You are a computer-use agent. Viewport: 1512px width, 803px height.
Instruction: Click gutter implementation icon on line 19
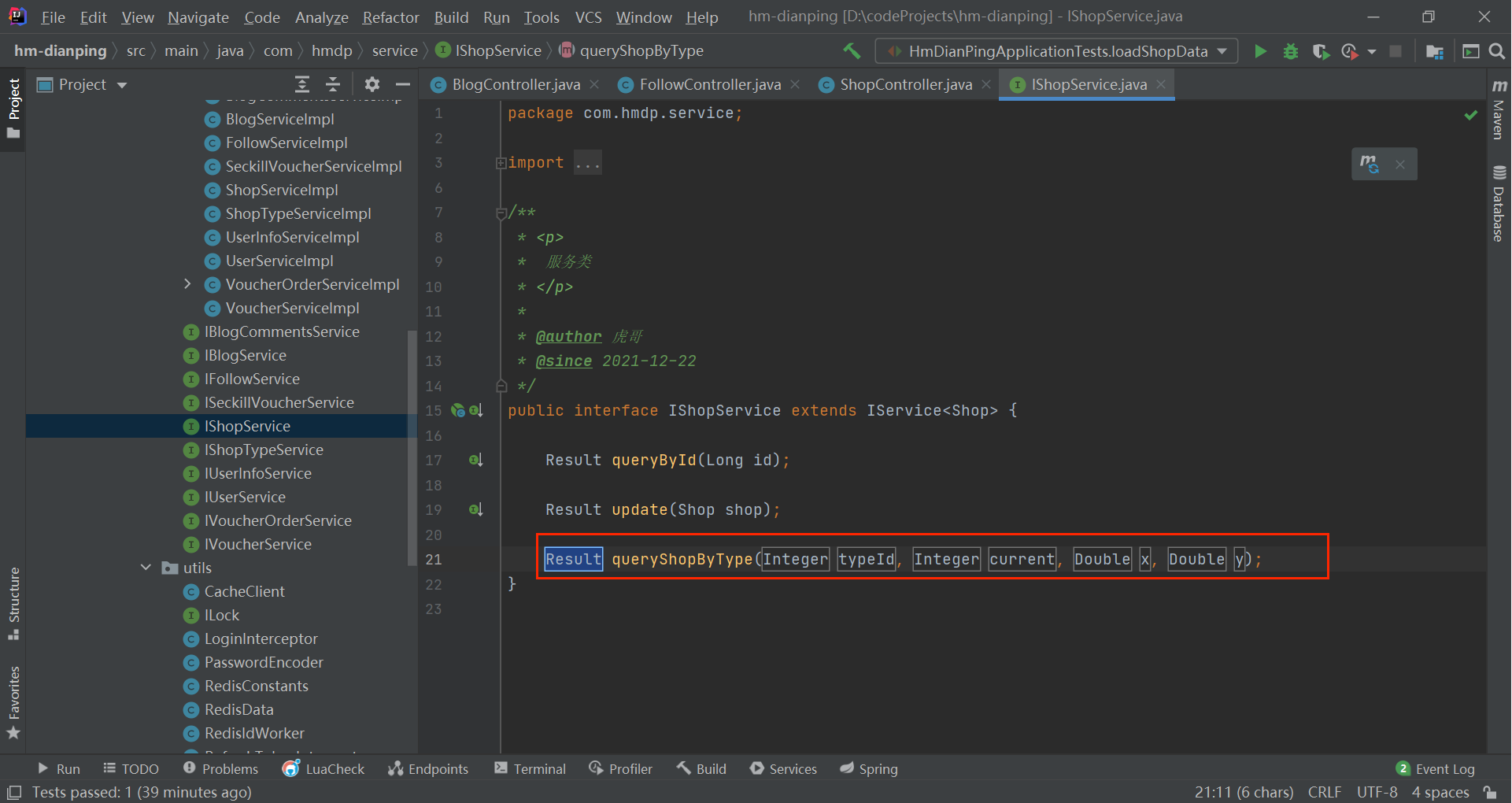tap(475, 509)
